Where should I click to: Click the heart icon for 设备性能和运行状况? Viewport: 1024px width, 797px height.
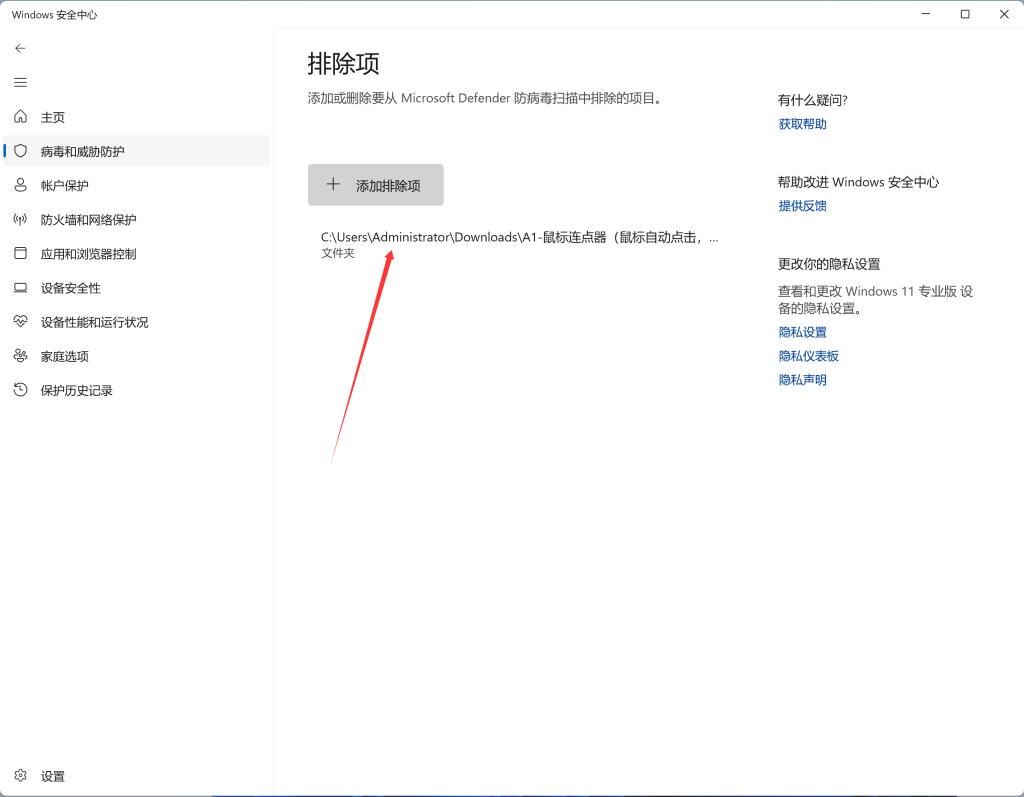pyautogui.click(x=20, y=321)
